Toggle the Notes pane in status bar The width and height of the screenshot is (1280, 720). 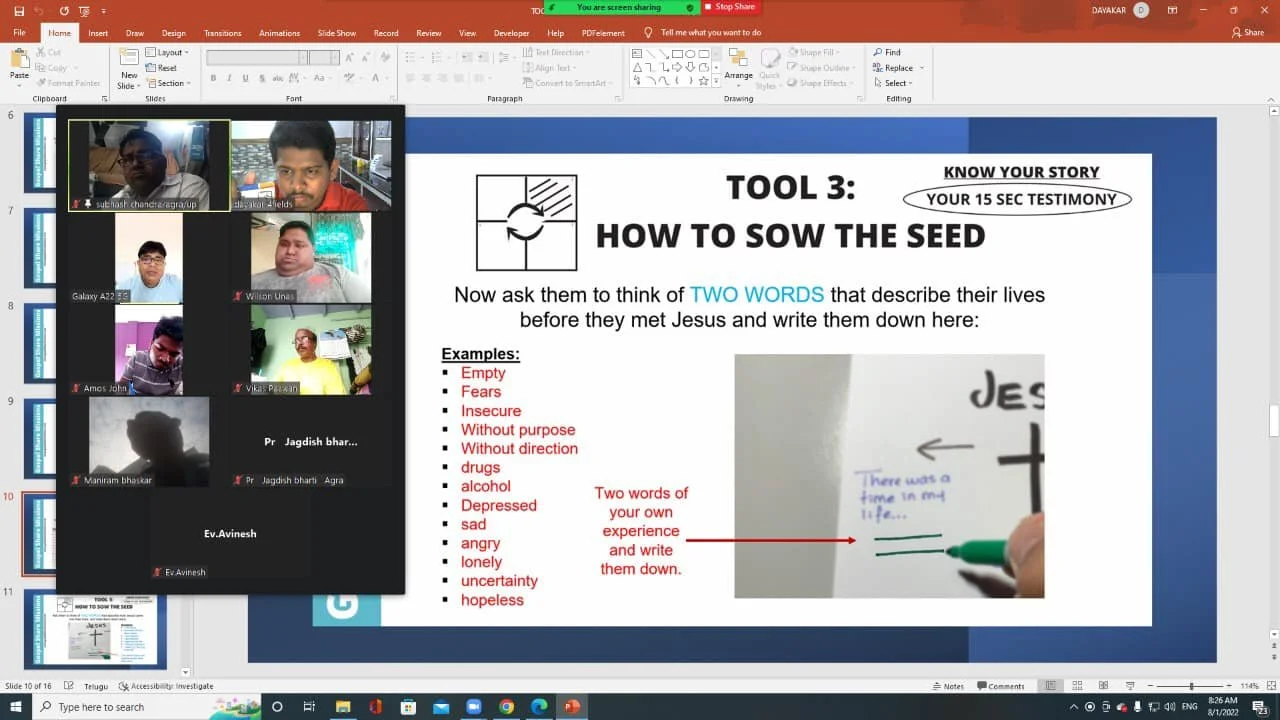[x=948, y=686]
